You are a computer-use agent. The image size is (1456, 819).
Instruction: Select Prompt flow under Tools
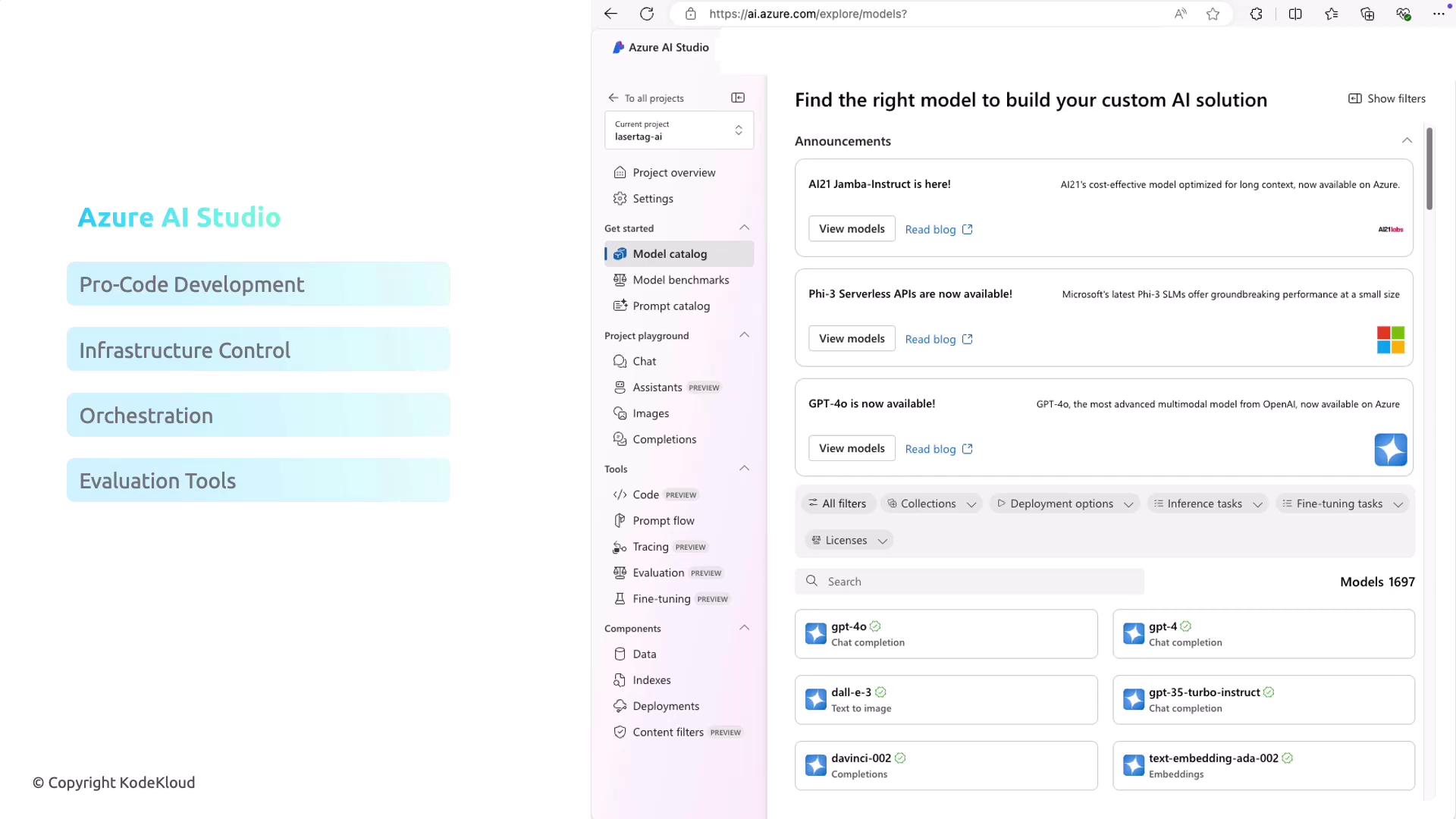coord(663,521)
